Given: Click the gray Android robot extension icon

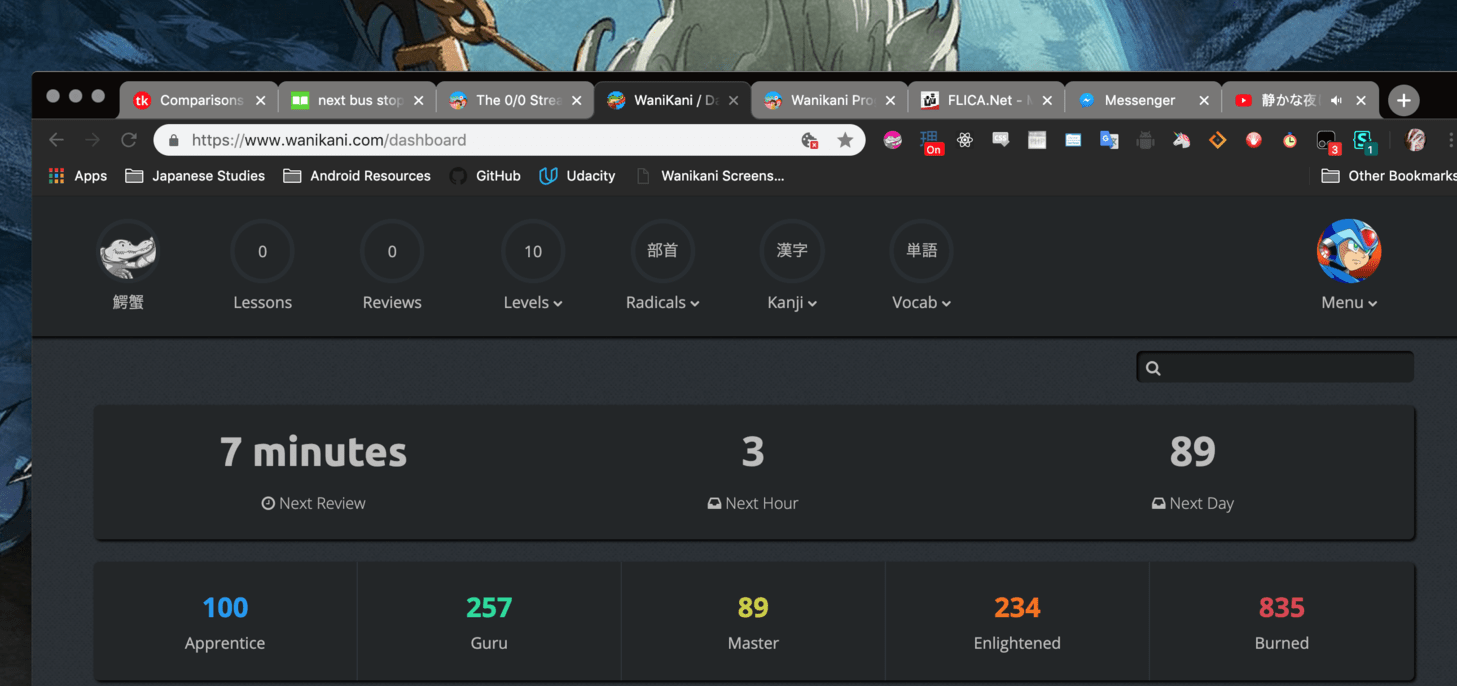Looking at the screenshot, I should click(x=1145, y=140).
